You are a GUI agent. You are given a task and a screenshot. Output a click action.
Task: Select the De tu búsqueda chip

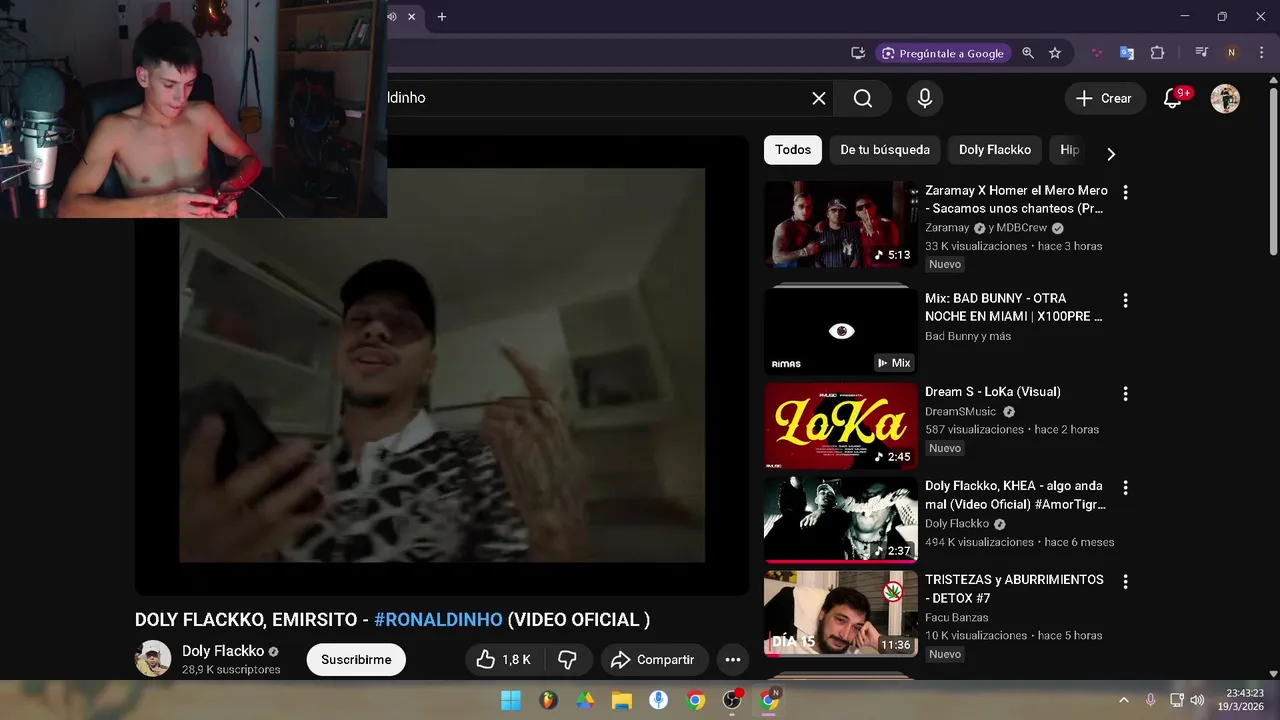pyautogui.click(x=885, y=150)
